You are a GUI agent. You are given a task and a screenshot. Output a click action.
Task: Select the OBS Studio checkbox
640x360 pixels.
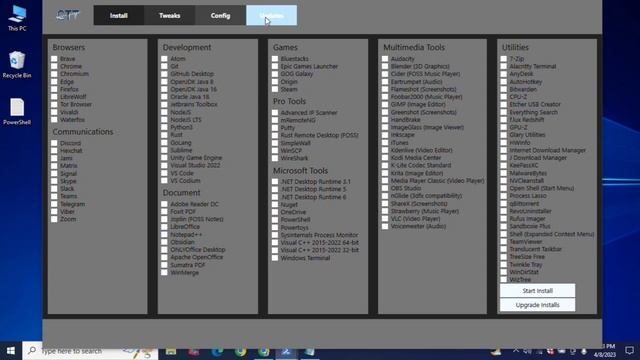(x=385, y=188)
